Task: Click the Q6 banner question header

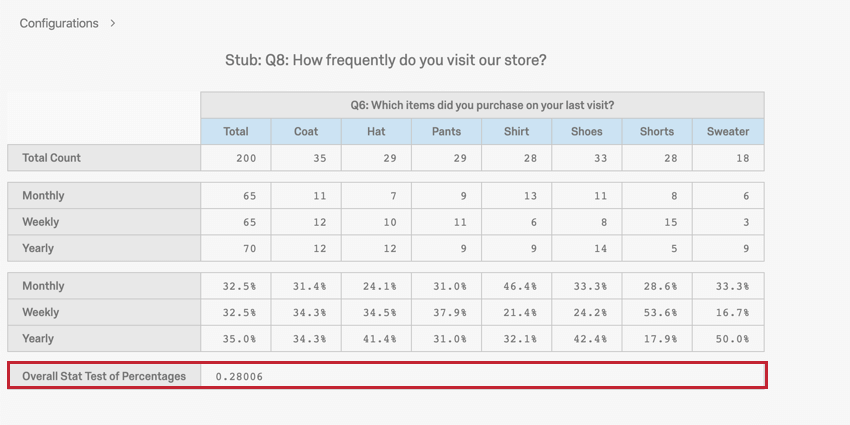Action: click(482, 105)
